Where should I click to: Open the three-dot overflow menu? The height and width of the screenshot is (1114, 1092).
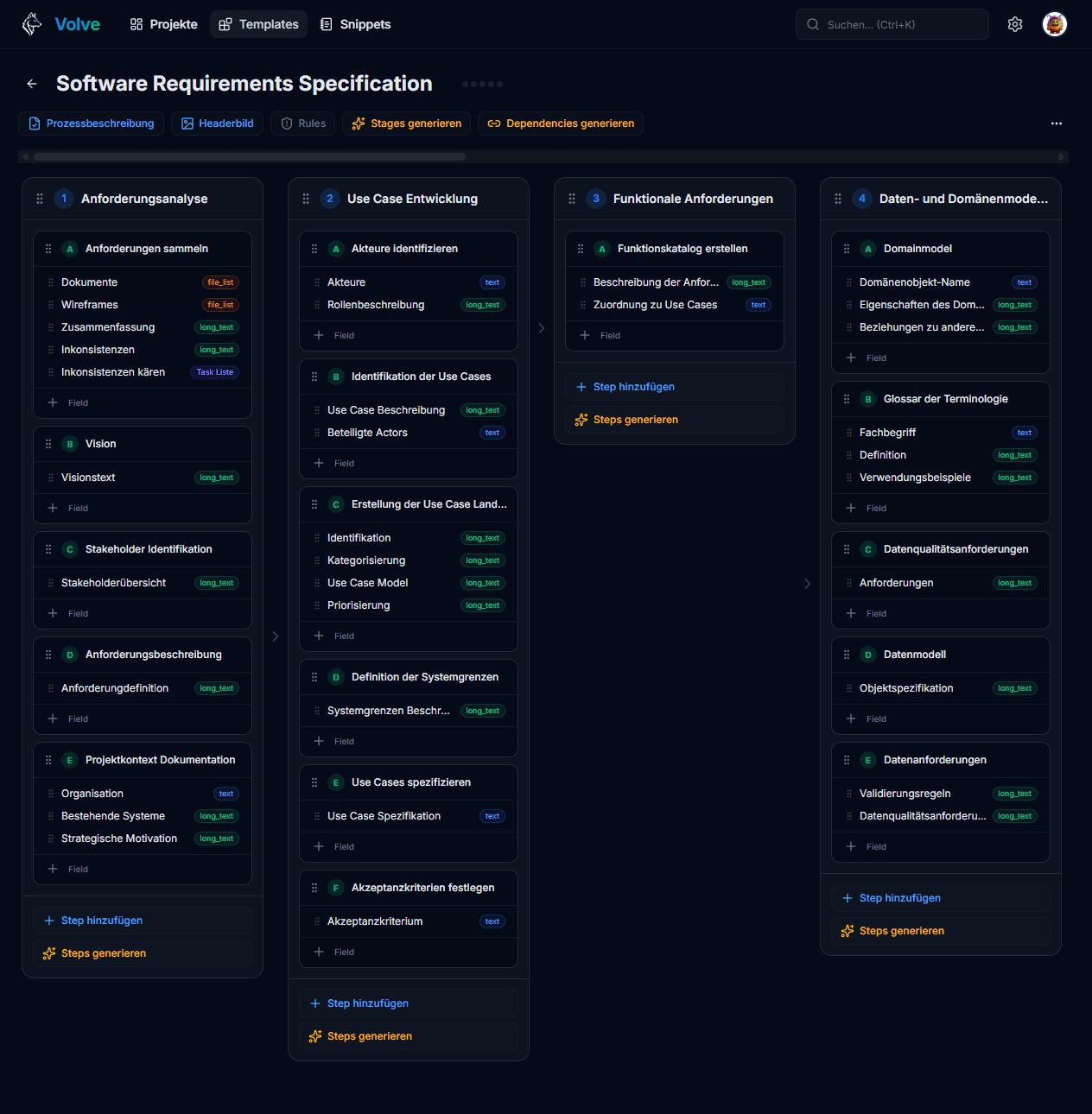(x=1056, y=123)
